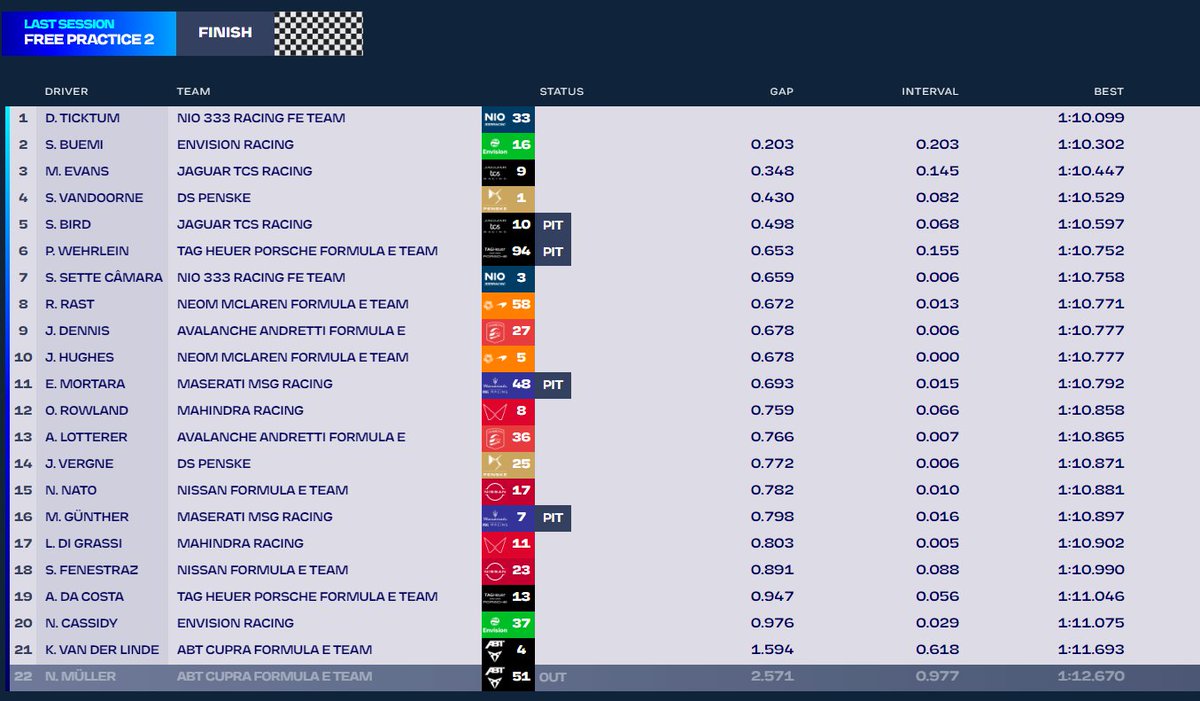The height and width of the screenshot is (701, 1200).
Task: Click the PIT status for P. Wehrlein
Action: pyautogui.click(x=553, y=251)
